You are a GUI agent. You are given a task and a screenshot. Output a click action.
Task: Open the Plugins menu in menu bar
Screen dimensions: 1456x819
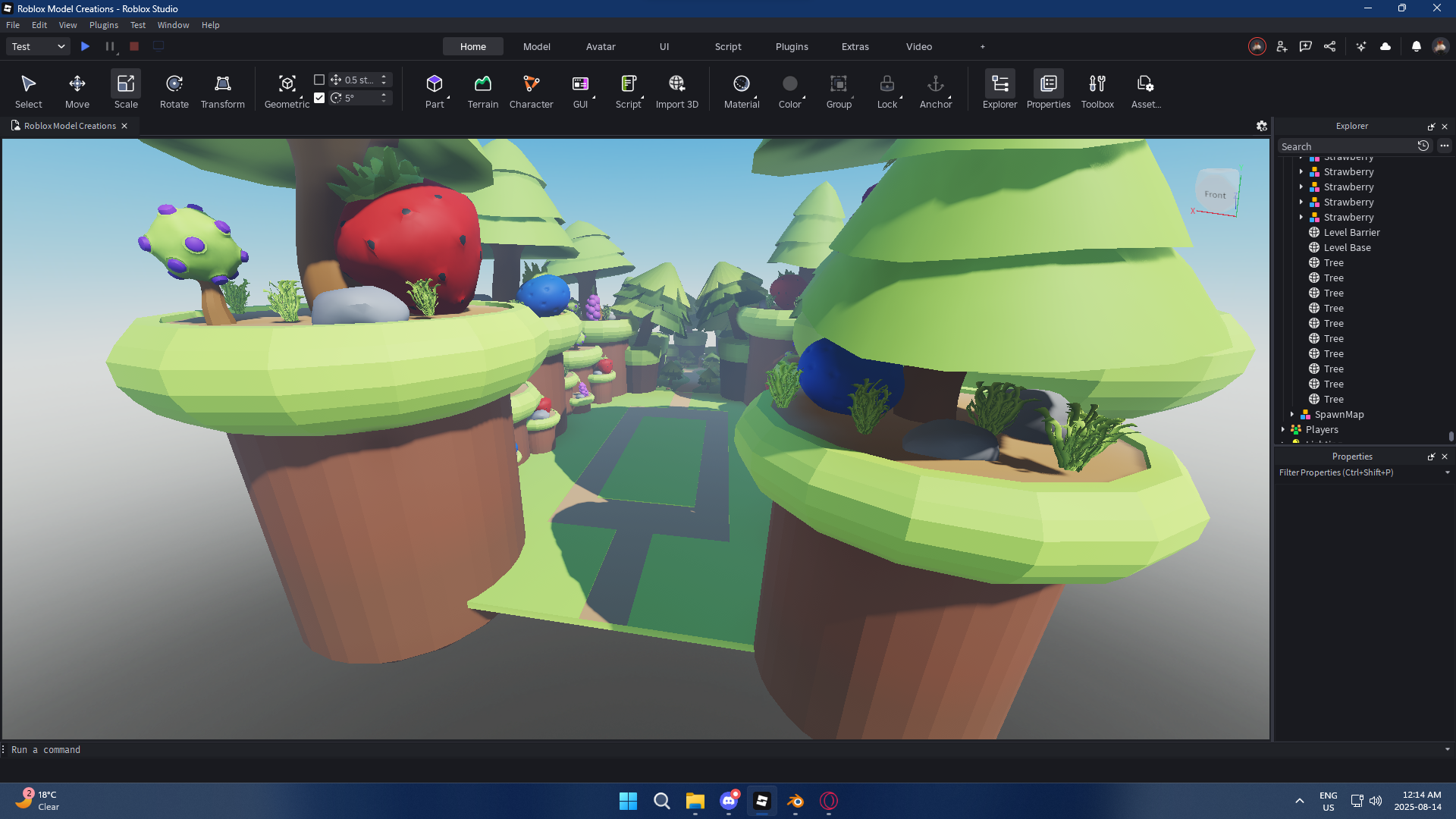(x=103, y=25)
